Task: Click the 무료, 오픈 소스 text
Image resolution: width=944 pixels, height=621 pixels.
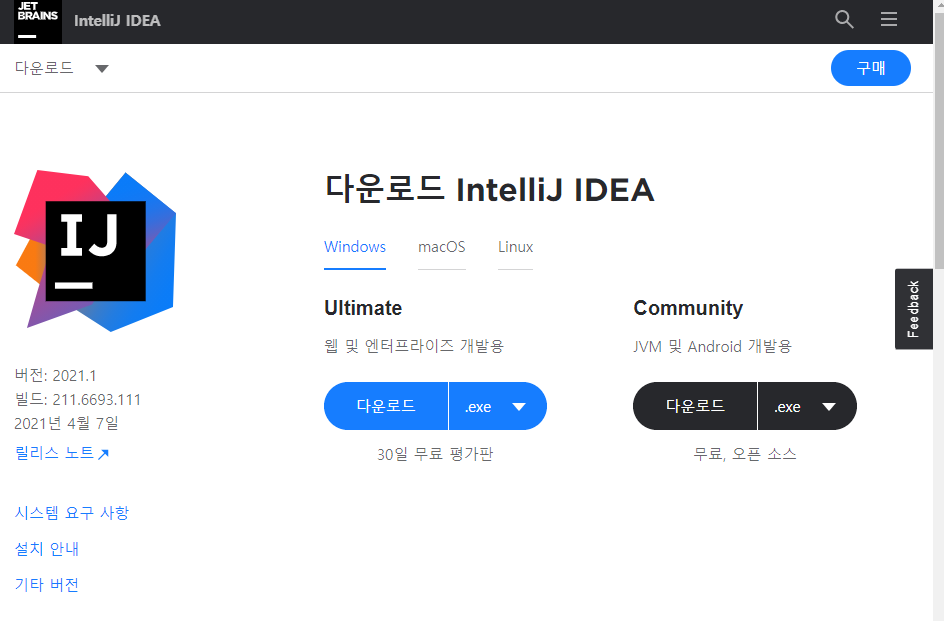Action: pos(745,454)
